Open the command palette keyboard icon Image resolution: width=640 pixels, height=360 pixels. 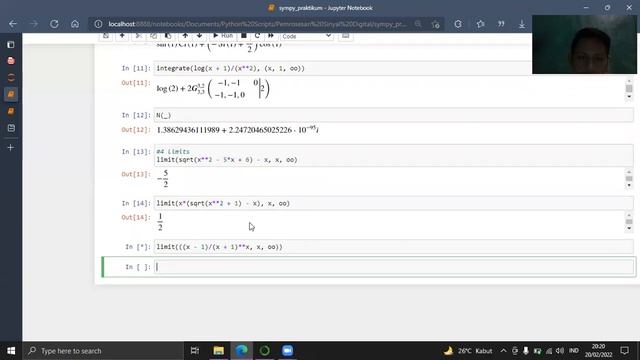tap(345, 36)
